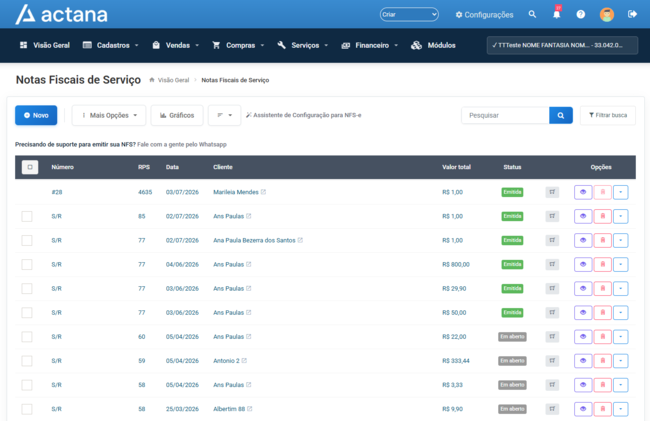Select all rows with header checkbox
The image size is (650, 421).
(x=30, y=167)
